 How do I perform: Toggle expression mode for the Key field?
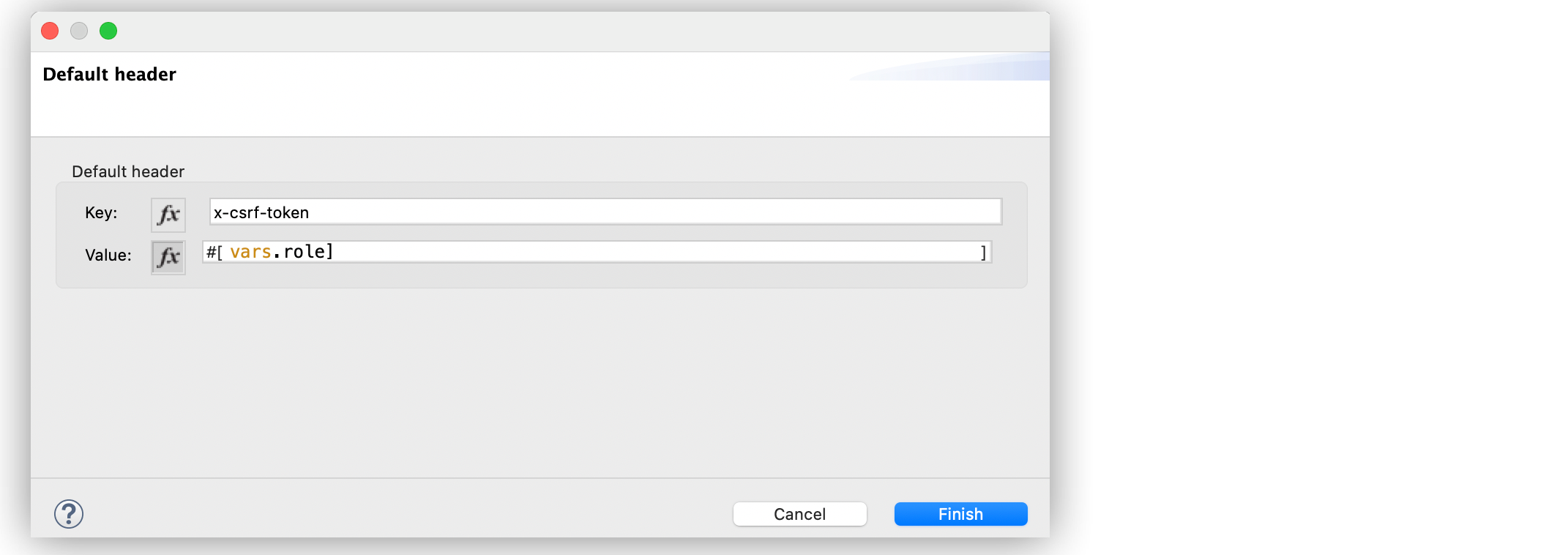168,214
